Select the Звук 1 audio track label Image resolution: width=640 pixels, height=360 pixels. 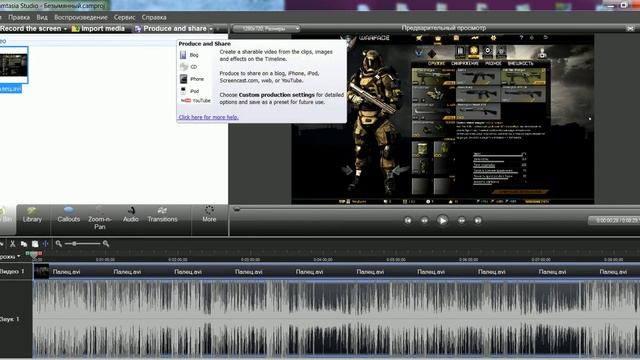10,319
